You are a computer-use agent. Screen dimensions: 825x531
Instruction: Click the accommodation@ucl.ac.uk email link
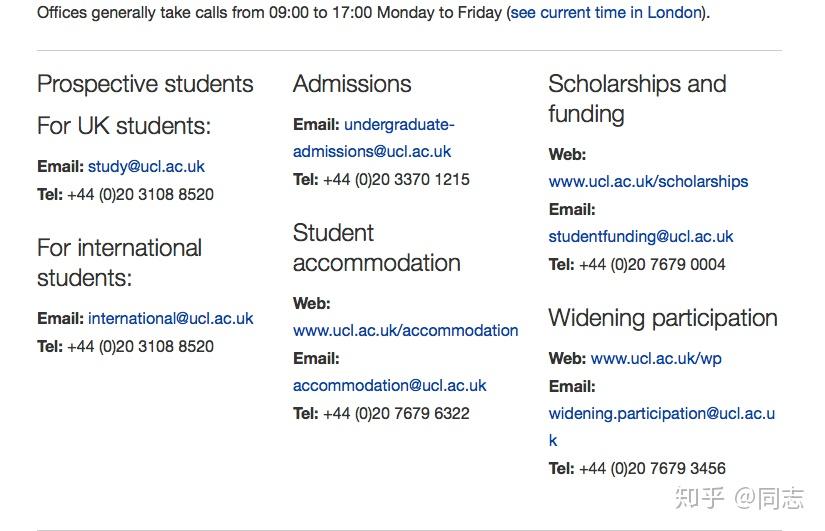(389, 385)
